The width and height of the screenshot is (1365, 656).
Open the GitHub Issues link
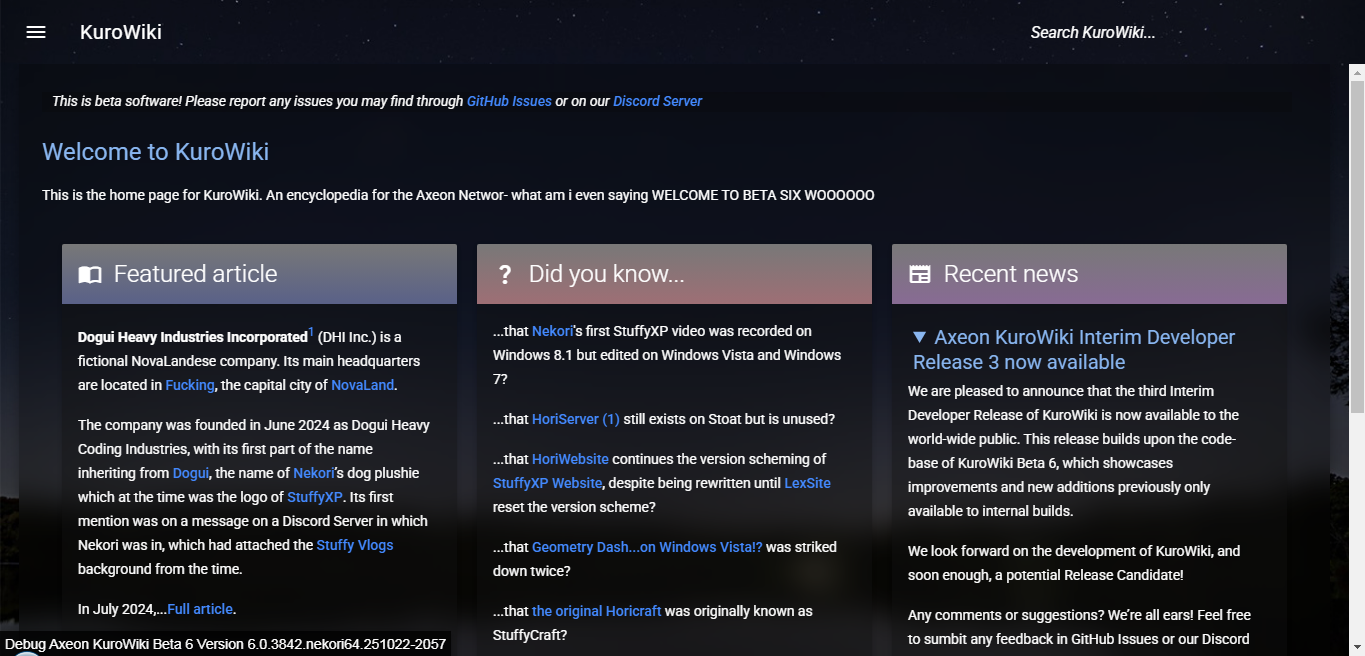(x=509, y=101)
